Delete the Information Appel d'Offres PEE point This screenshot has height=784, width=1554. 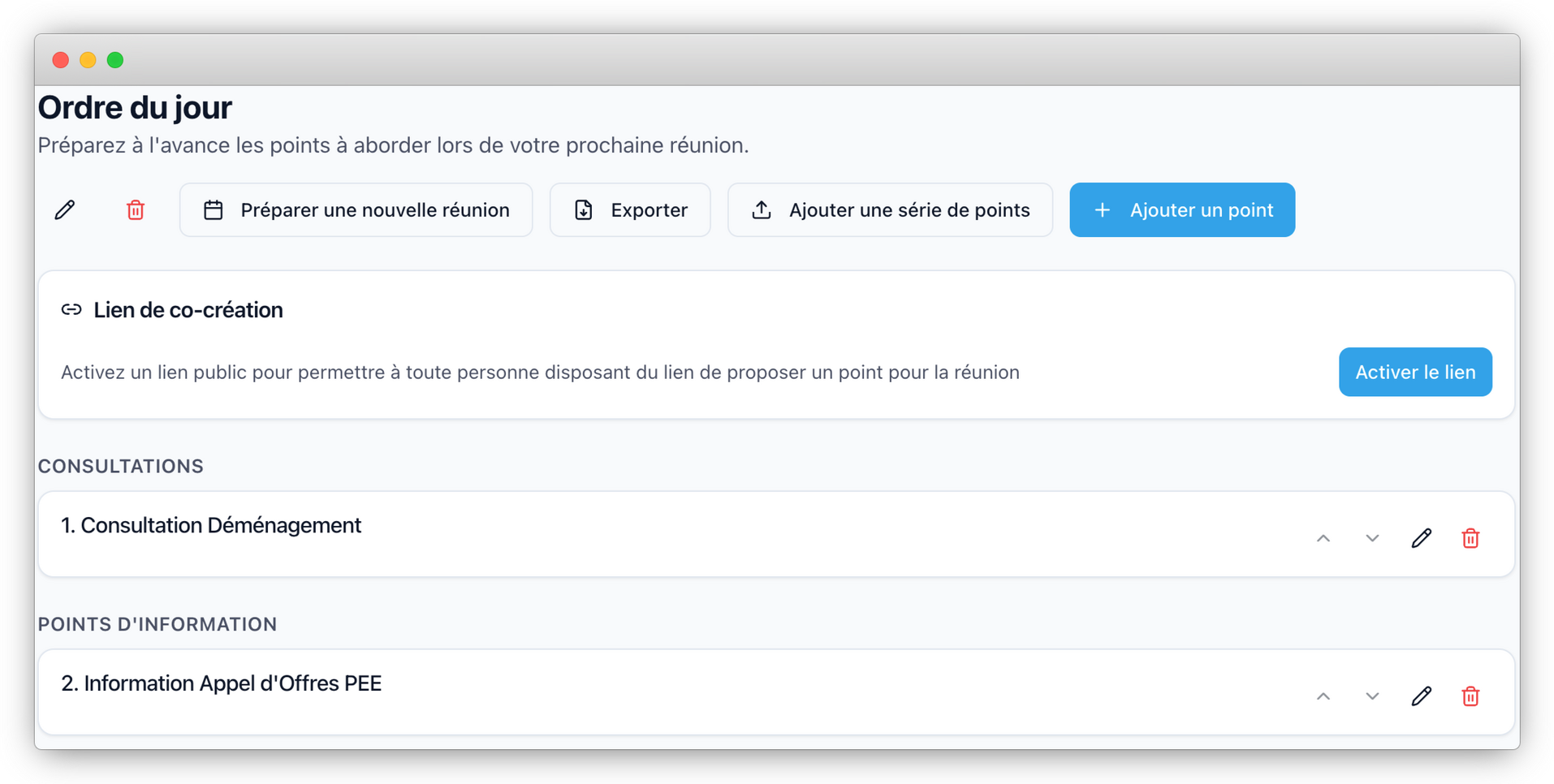point(1470,696)
